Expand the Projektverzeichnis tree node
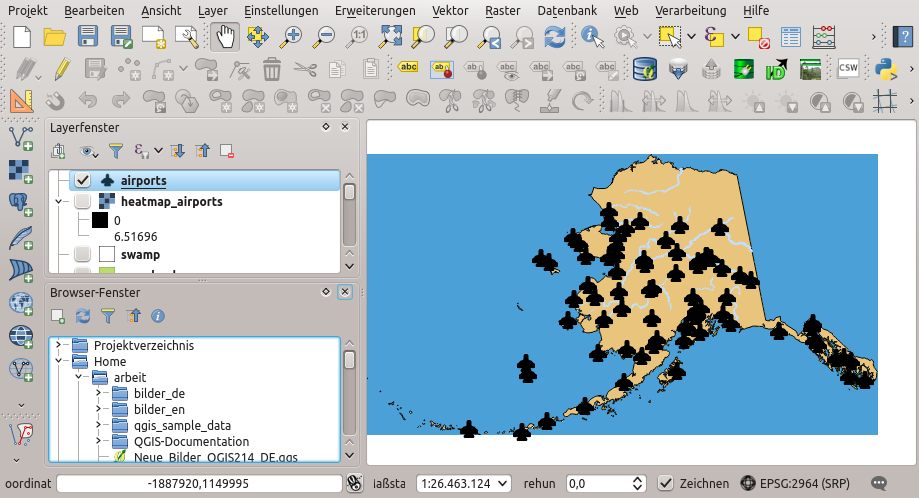 tap(59, 345)
